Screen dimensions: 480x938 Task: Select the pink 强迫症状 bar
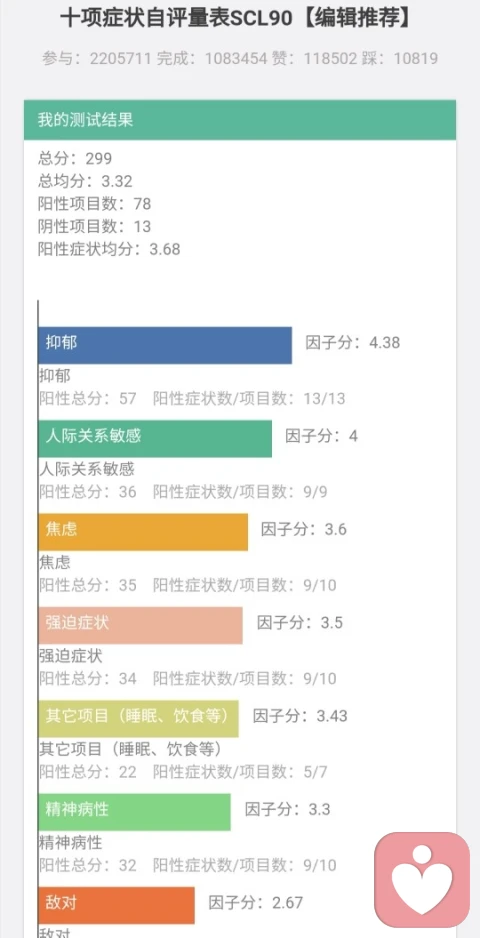pyautogui.click(x=141, y=625)
